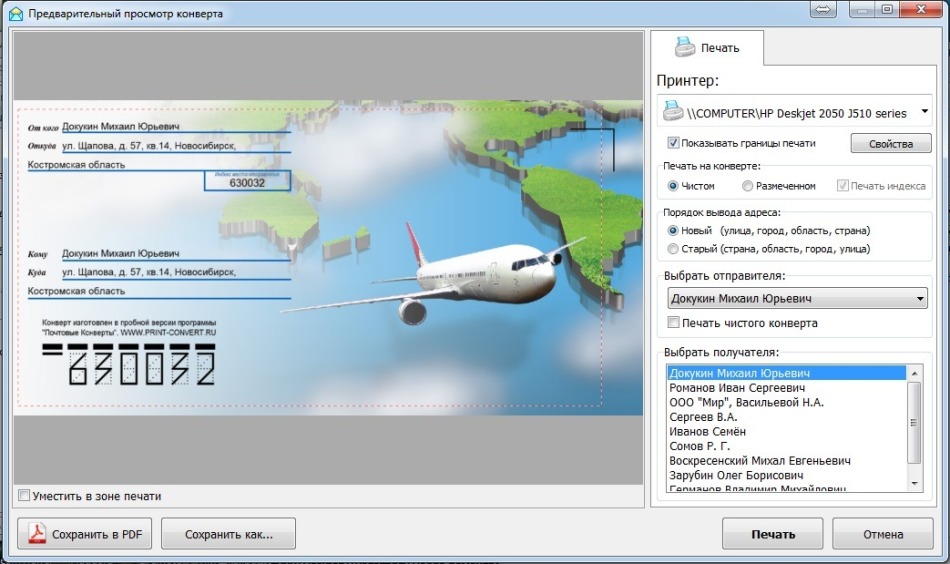Click the PDF icon on save button

pyautogui.click(x=37, y=534)
